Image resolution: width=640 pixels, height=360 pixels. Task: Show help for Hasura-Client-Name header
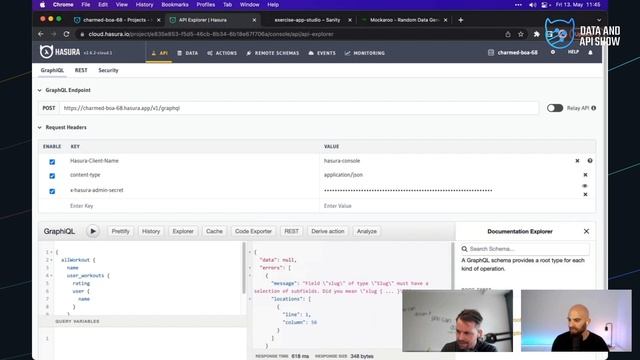pyautogui.click(x=590, y=161)
